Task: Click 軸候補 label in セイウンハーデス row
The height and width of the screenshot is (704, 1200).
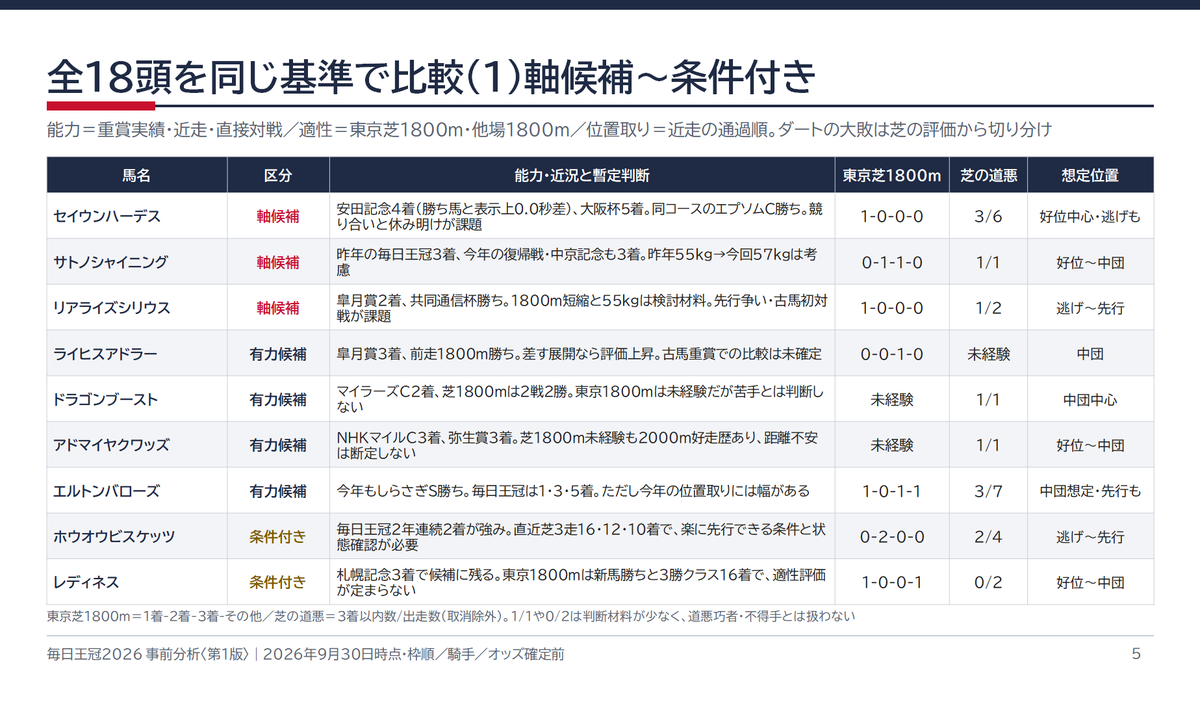Action: tap(278, 216)
